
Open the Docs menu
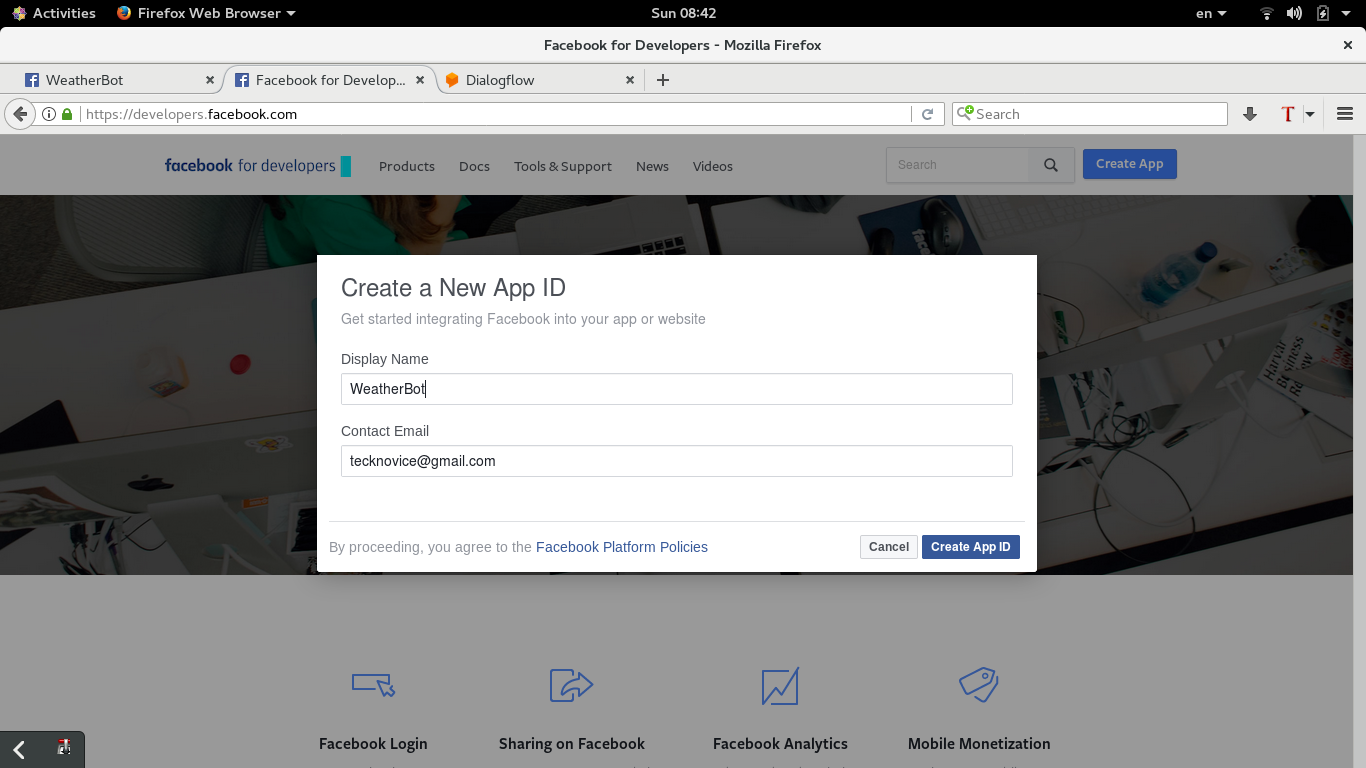(474, 166)
